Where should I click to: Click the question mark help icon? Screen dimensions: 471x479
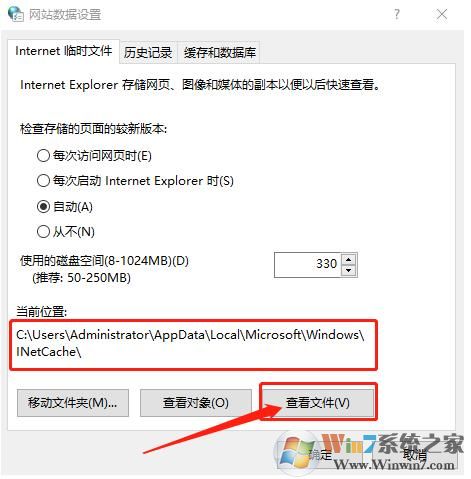coord(397,14)
